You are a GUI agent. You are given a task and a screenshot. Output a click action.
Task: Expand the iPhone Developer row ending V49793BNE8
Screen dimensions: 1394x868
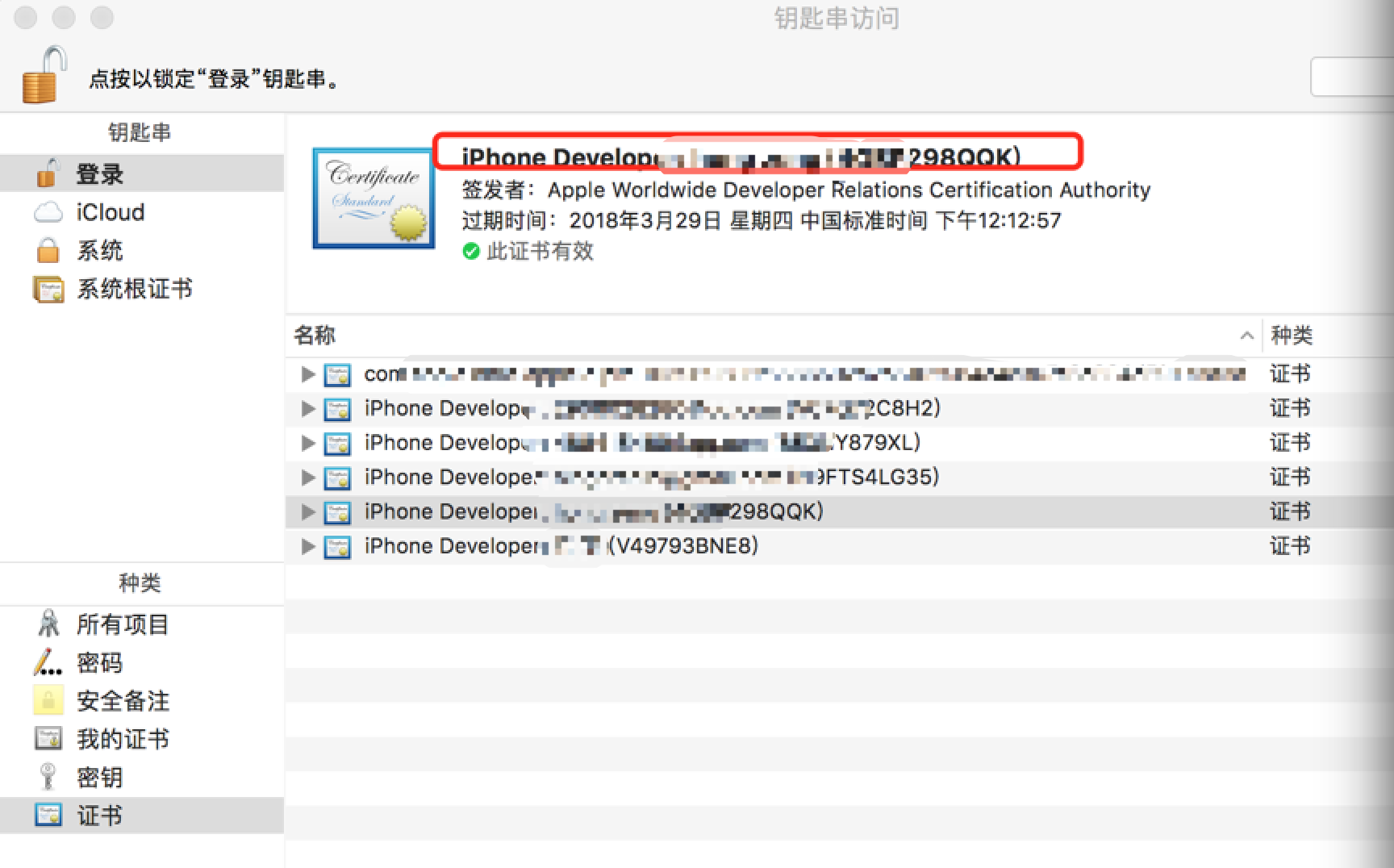pos(307,546)
